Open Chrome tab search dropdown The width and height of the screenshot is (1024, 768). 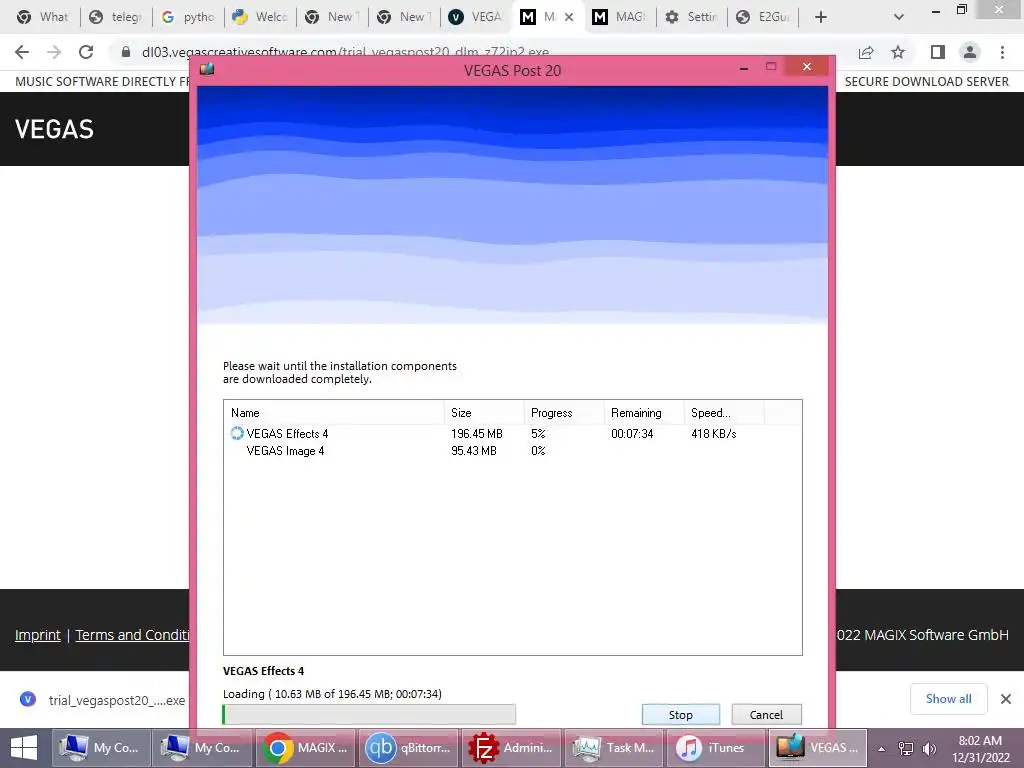pyautogui.click(x=899, y=17)
